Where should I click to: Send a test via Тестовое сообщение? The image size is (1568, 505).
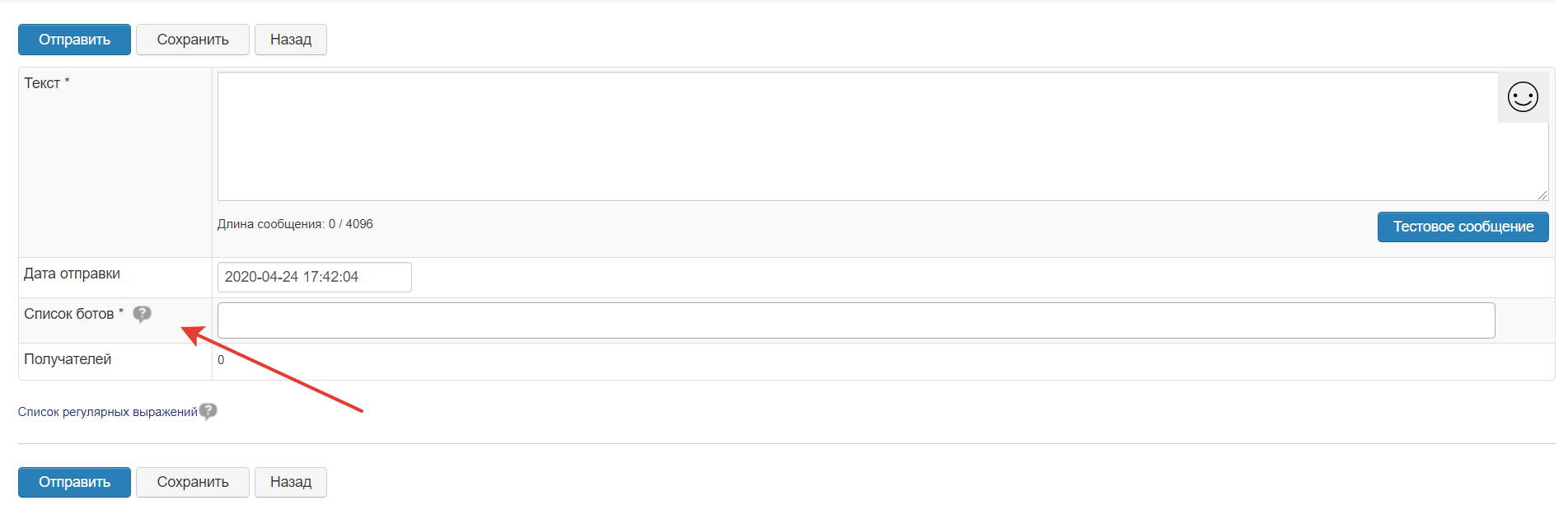1463,227
